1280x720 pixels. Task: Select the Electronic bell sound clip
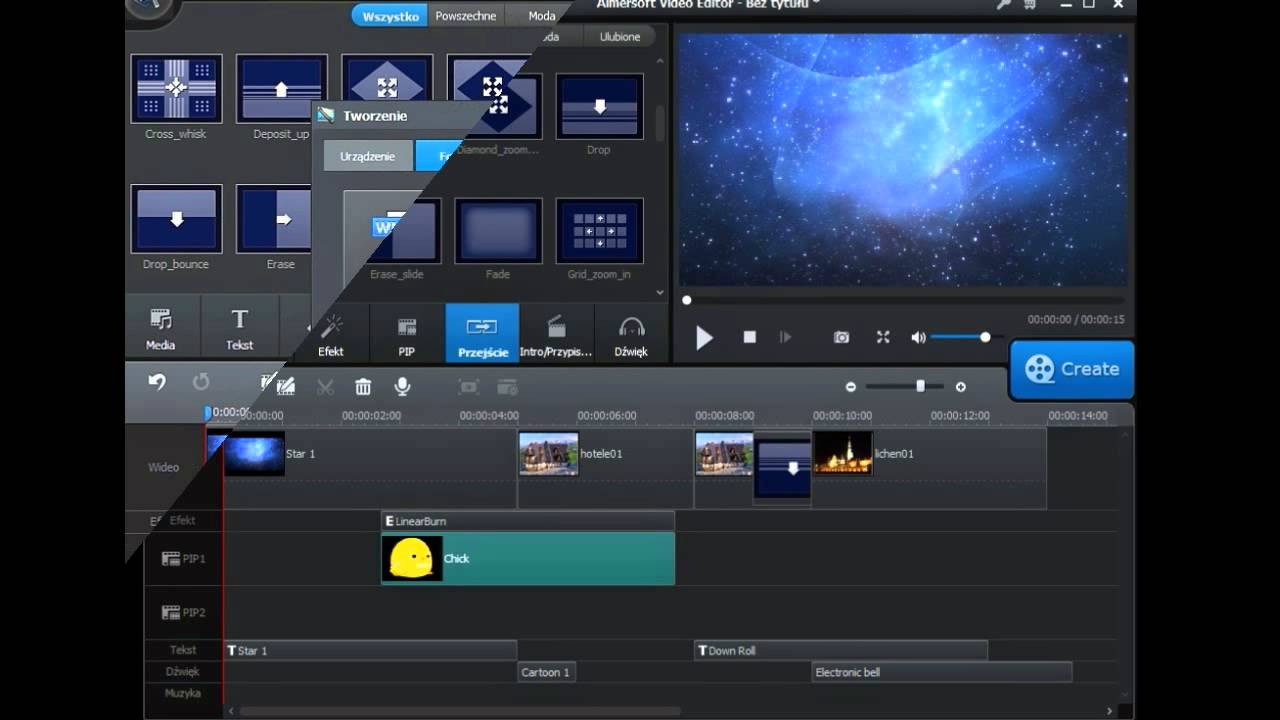tap(942, 672)
